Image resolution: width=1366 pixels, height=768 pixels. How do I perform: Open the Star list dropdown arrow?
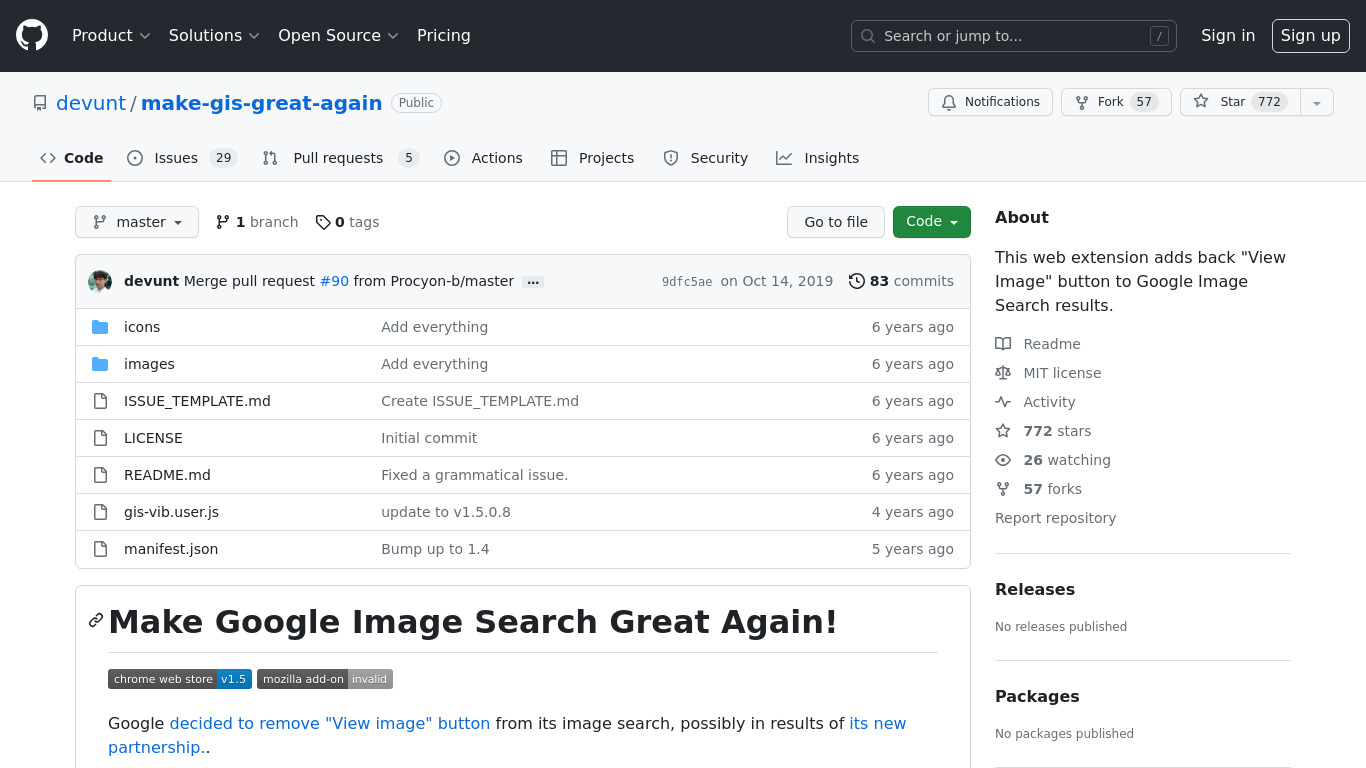click(1317, 102)
